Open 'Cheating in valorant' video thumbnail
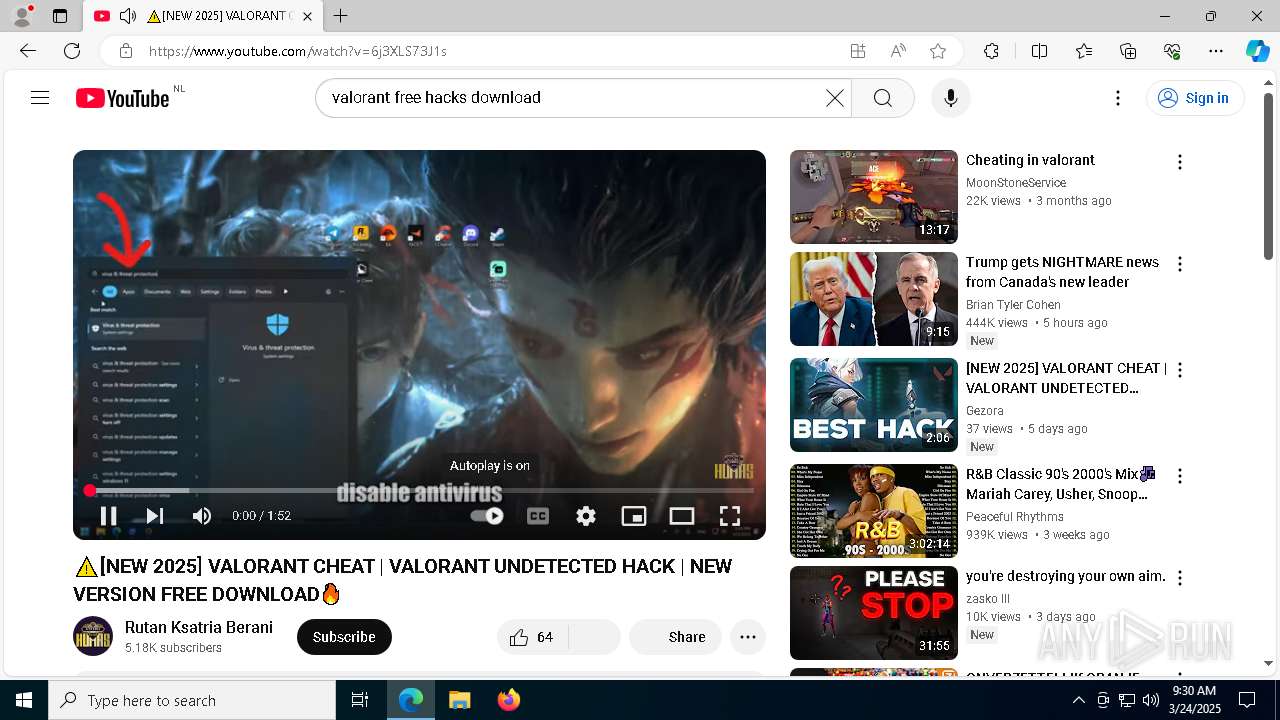The image size is (1280, 720). click(x=874, y=197)
